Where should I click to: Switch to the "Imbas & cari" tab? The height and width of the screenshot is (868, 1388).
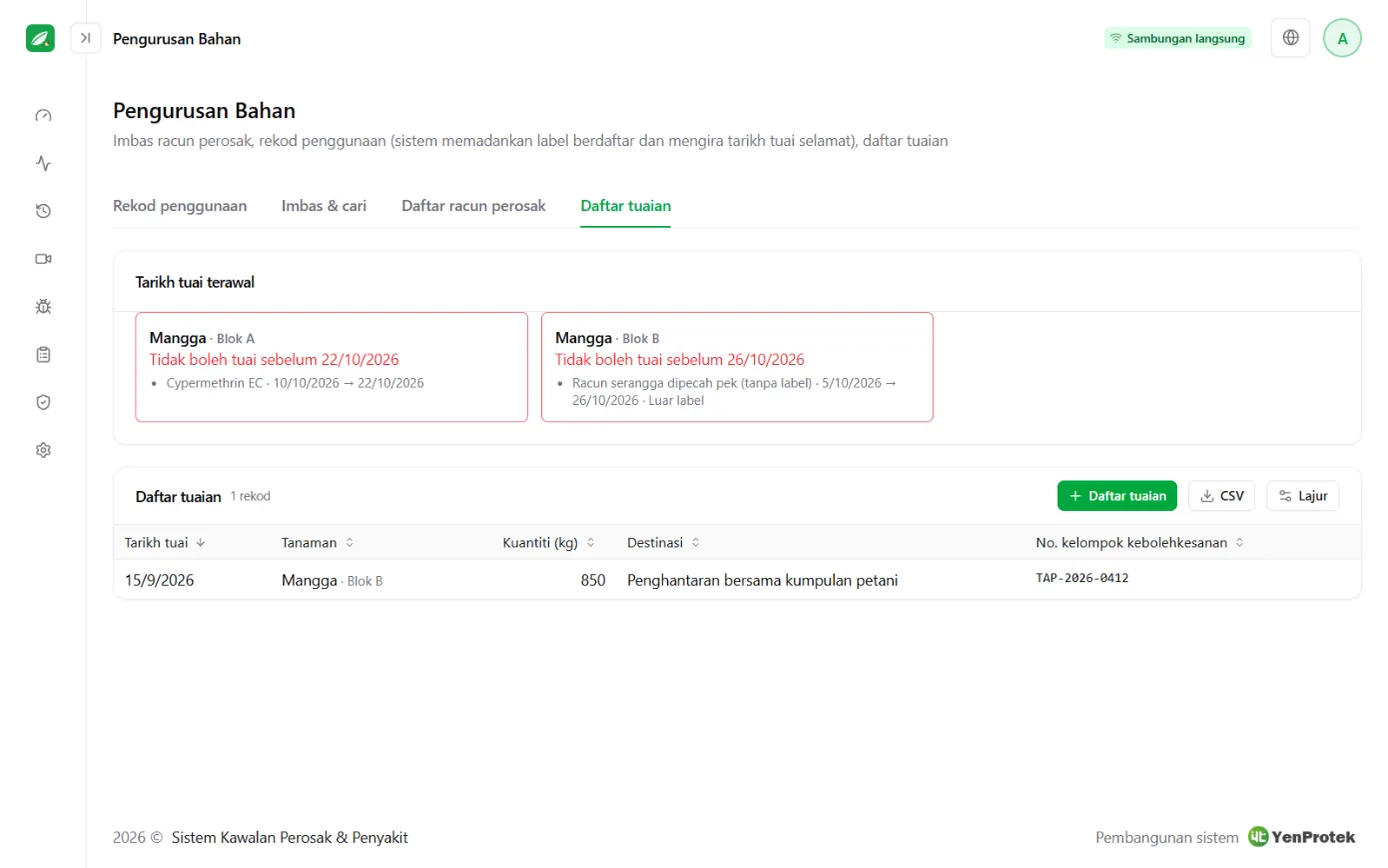coord(324,206)
